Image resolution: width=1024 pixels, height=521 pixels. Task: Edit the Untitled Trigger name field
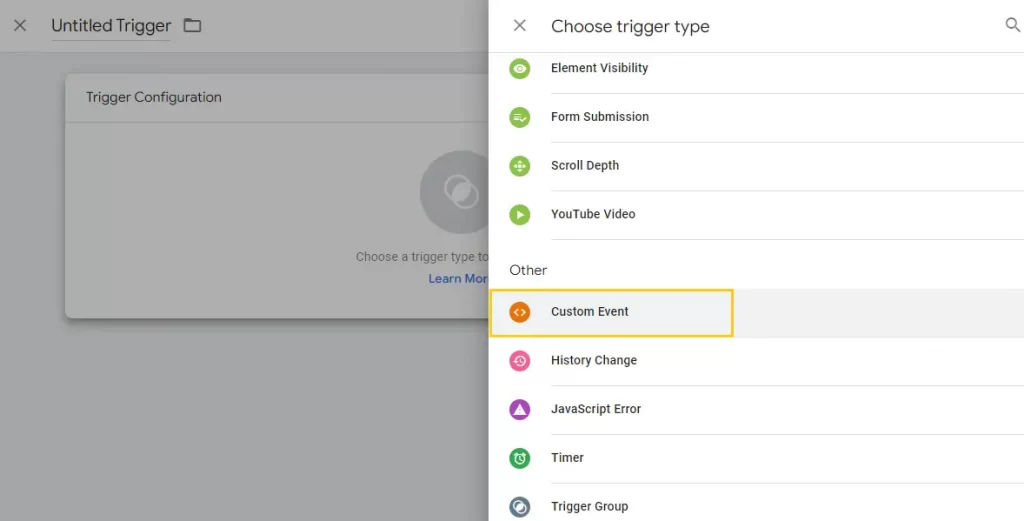pos(111,26)
